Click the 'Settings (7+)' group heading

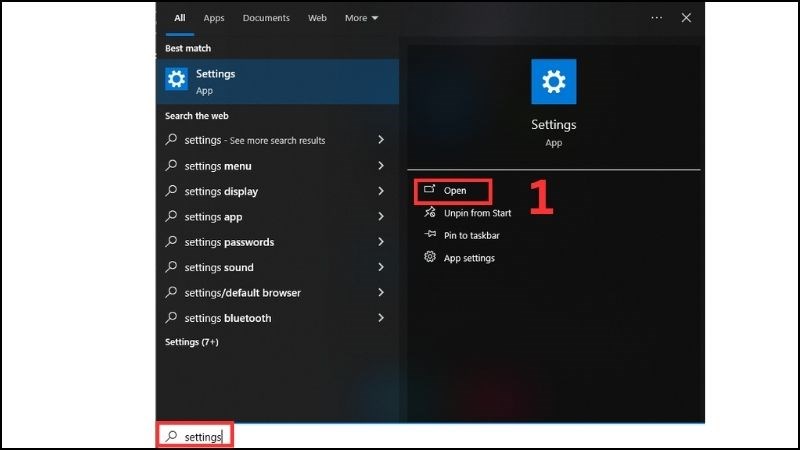[192, 342]
